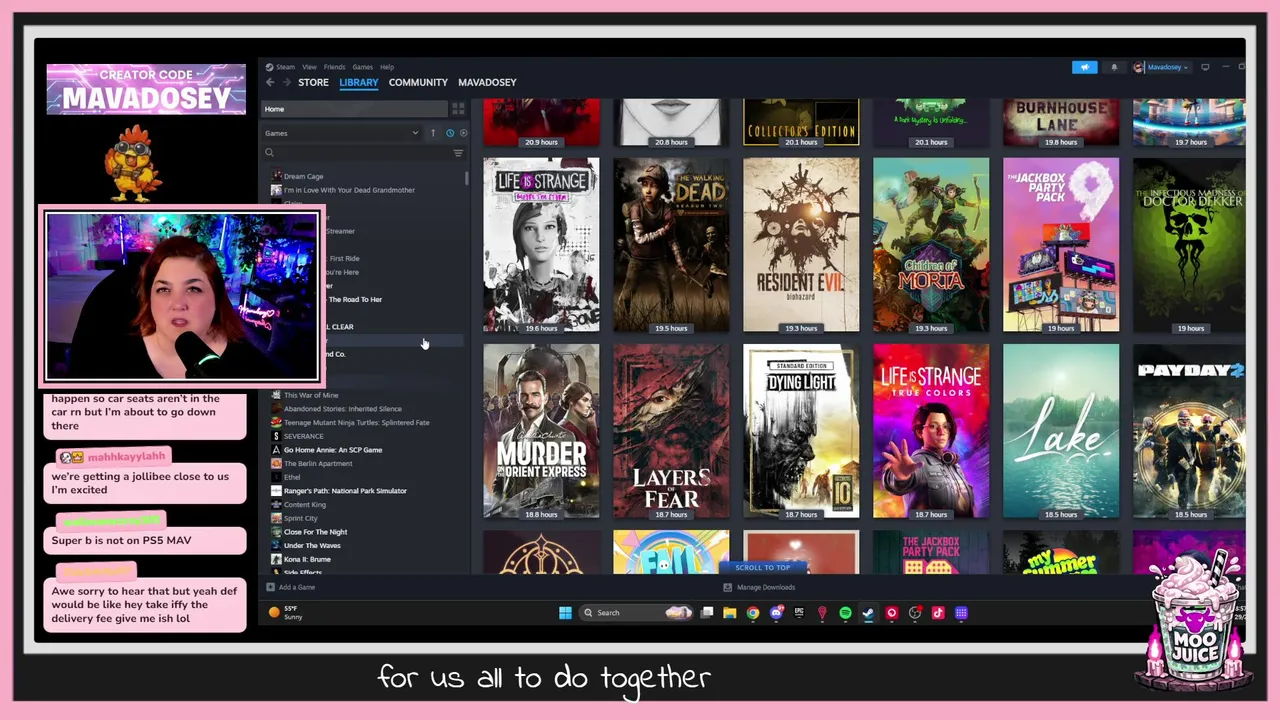Click the library search magnifier icon

(x=269, y=153)
